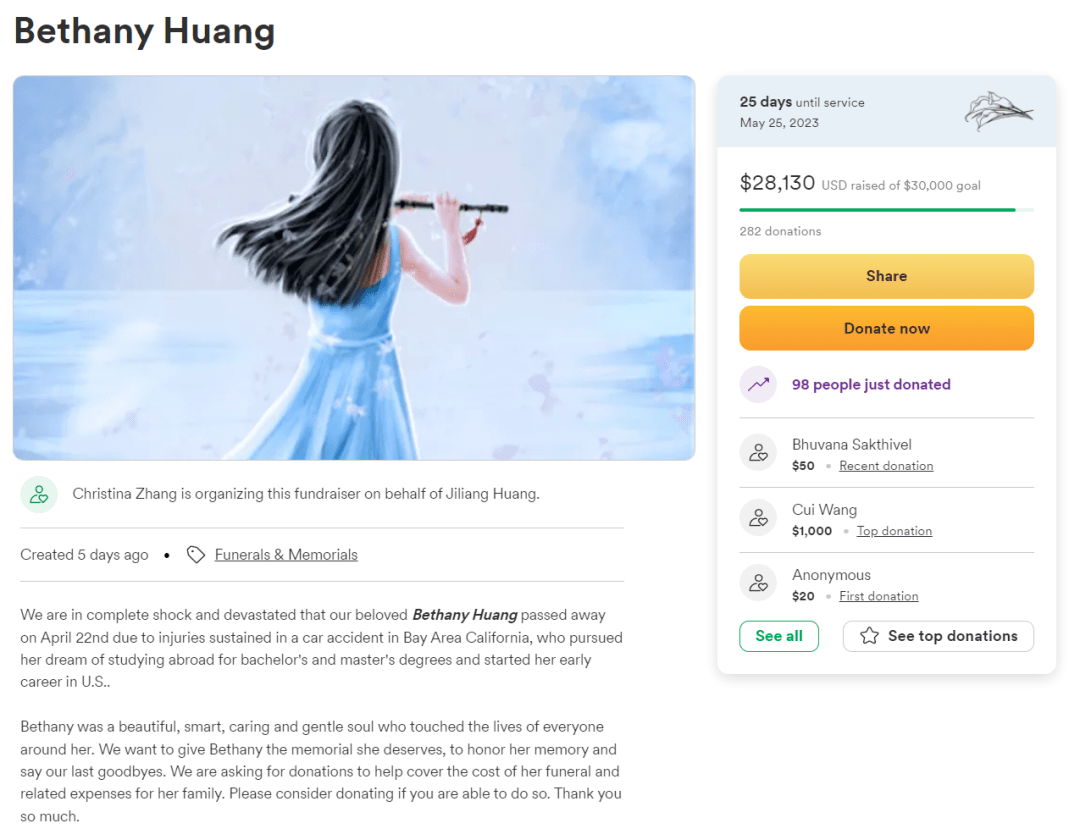This screenshot has width=1080, height=840.
Task: Open the See all donations list
Action: [x=779, y=636]
